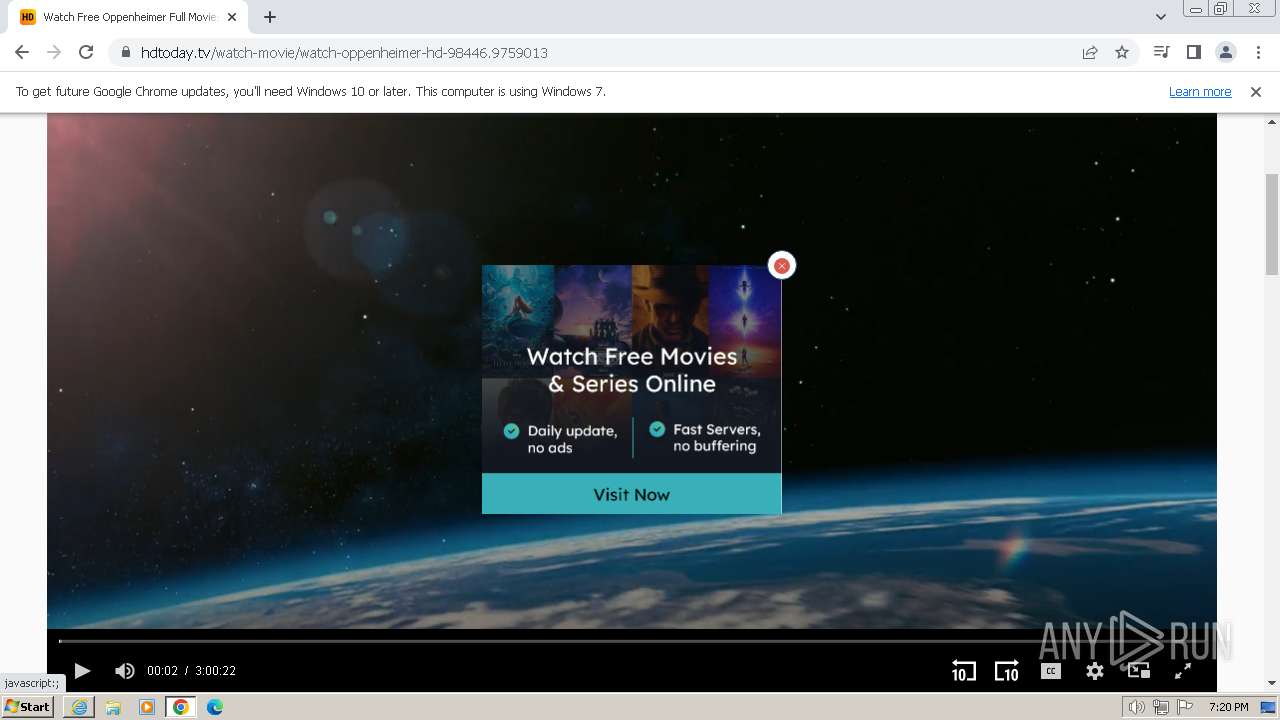Switch to Chrome taskbar icon

point(181,707)
